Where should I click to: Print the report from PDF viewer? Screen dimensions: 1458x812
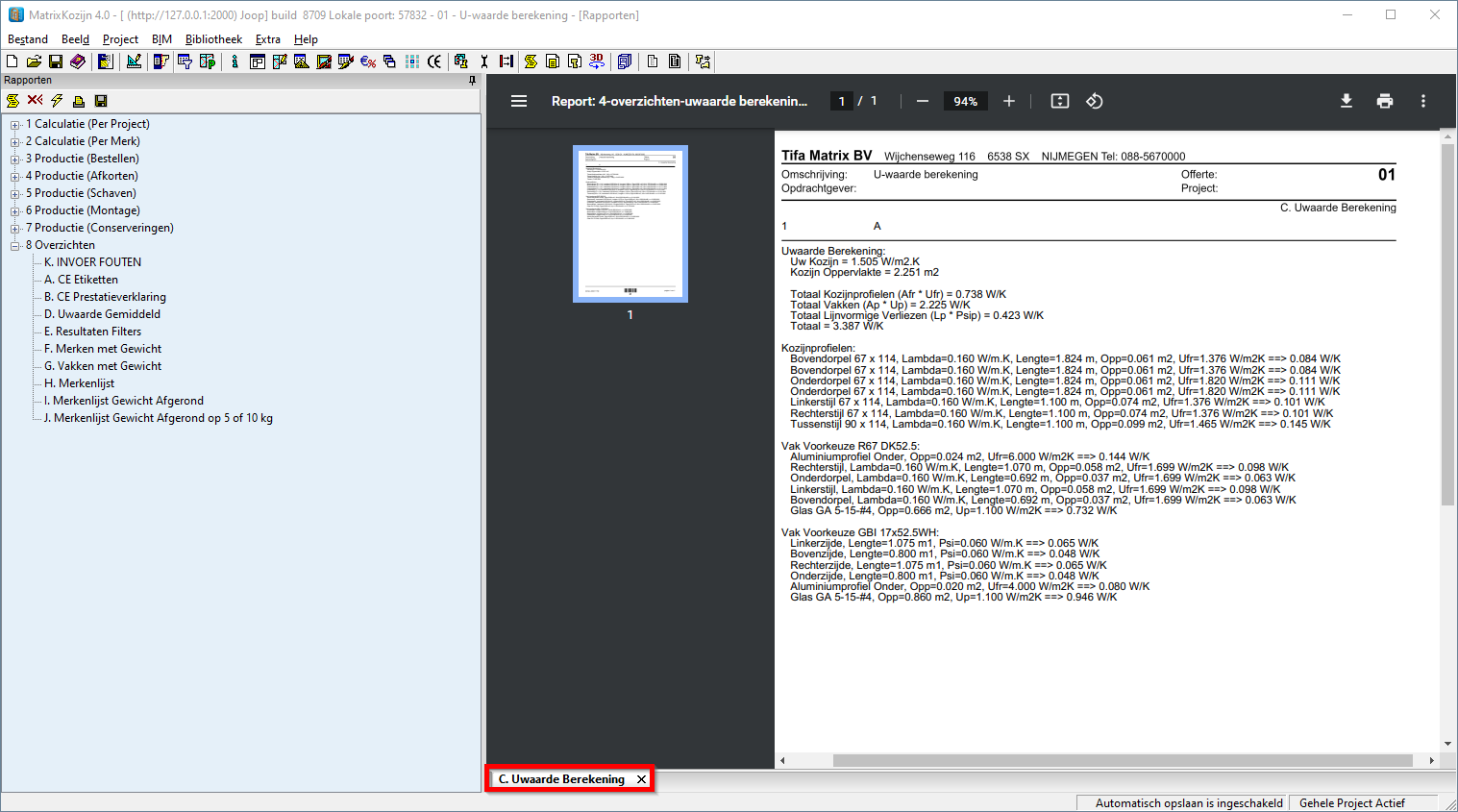point(1384,101)
